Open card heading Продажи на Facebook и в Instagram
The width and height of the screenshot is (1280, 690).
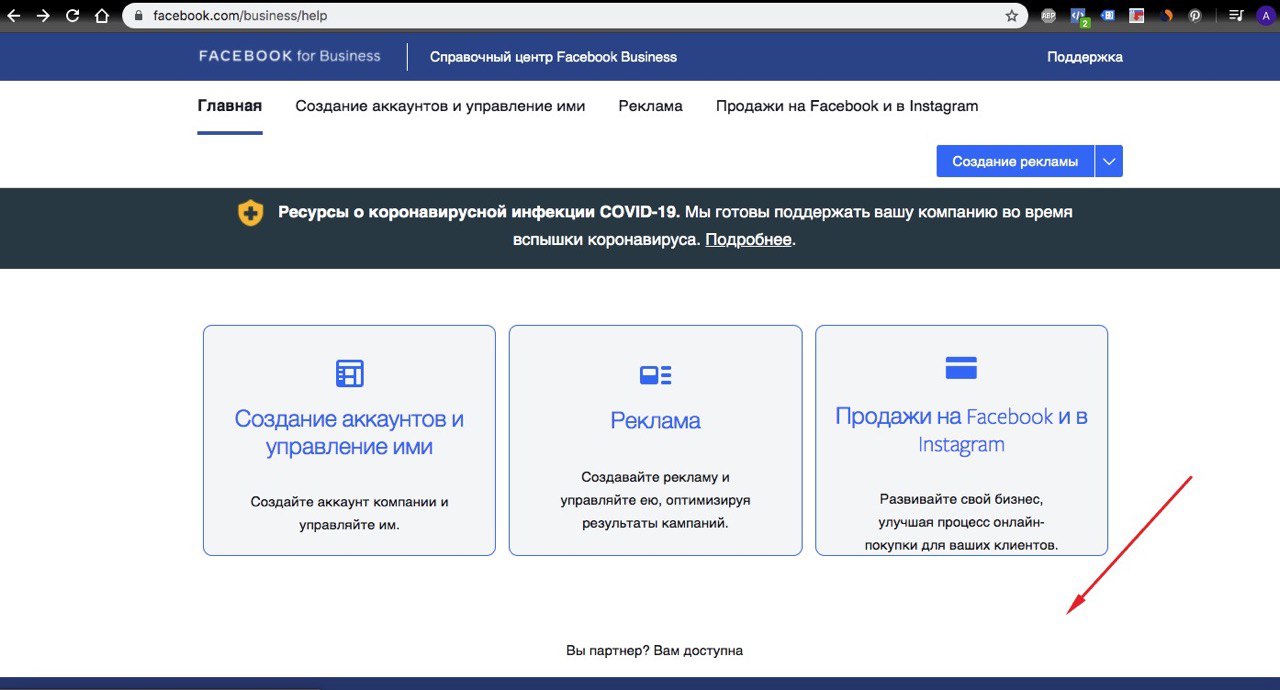tap(961, 430)
